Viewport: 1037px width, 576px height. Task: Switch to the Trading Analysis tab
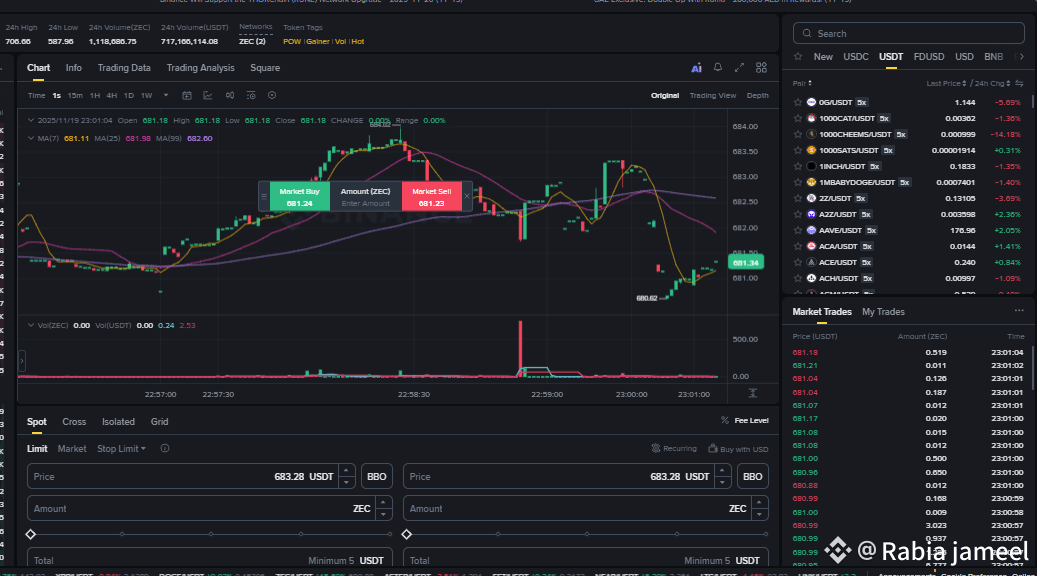200,67
